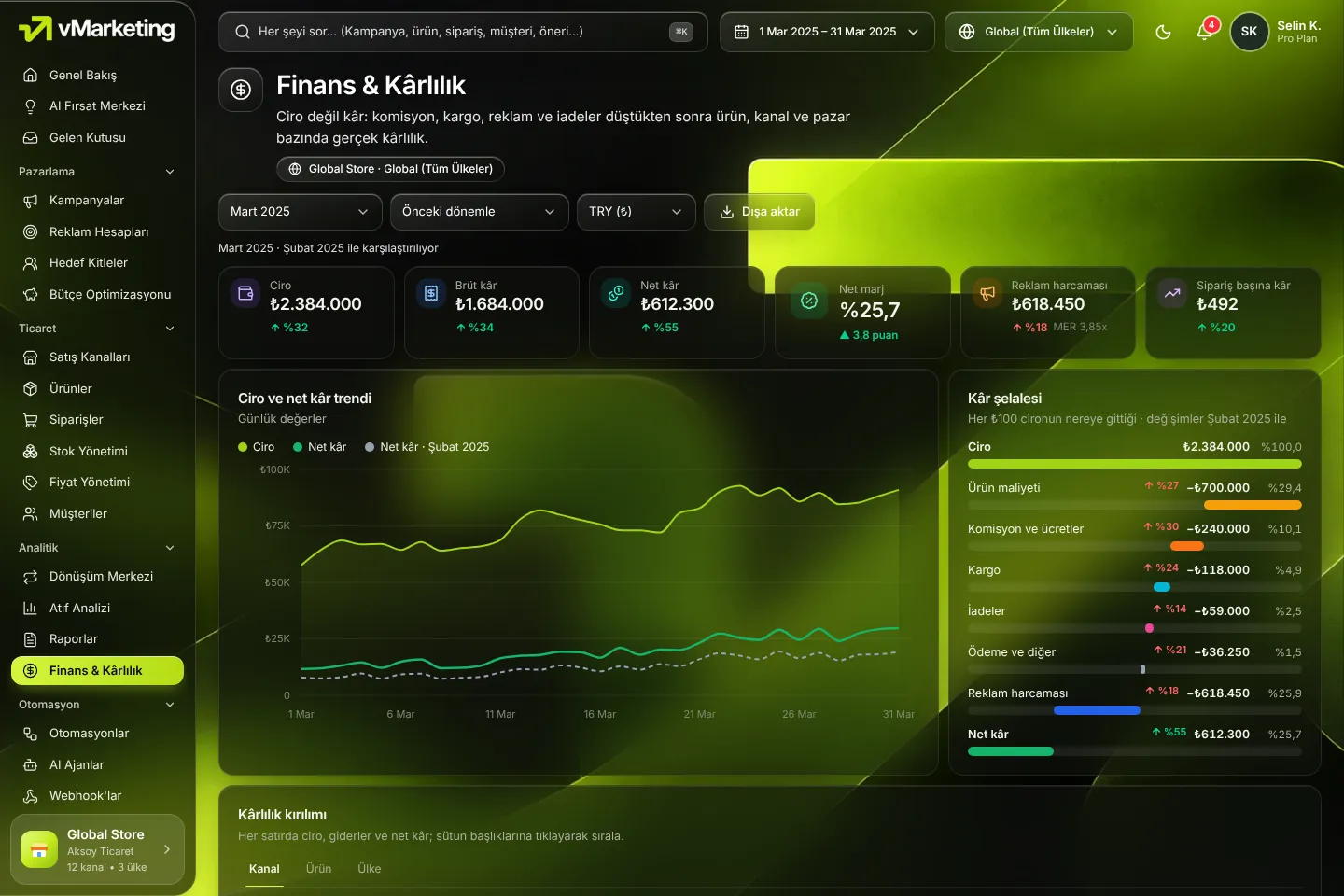
Task: Switch to the Ürün tab
Action: click(318, 869)
